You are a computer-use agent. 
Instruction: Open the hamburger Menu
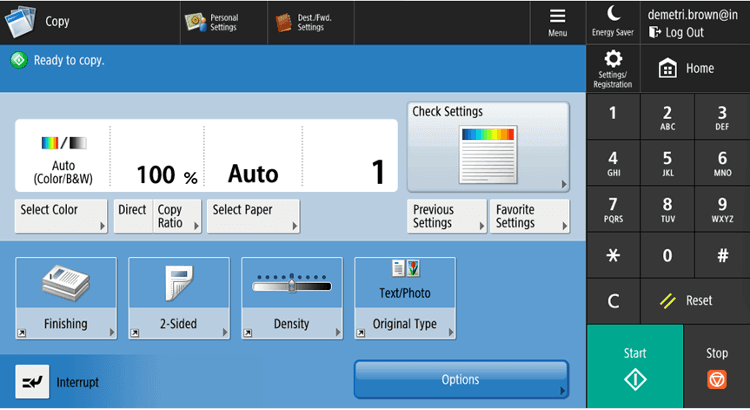pos(558,21)
